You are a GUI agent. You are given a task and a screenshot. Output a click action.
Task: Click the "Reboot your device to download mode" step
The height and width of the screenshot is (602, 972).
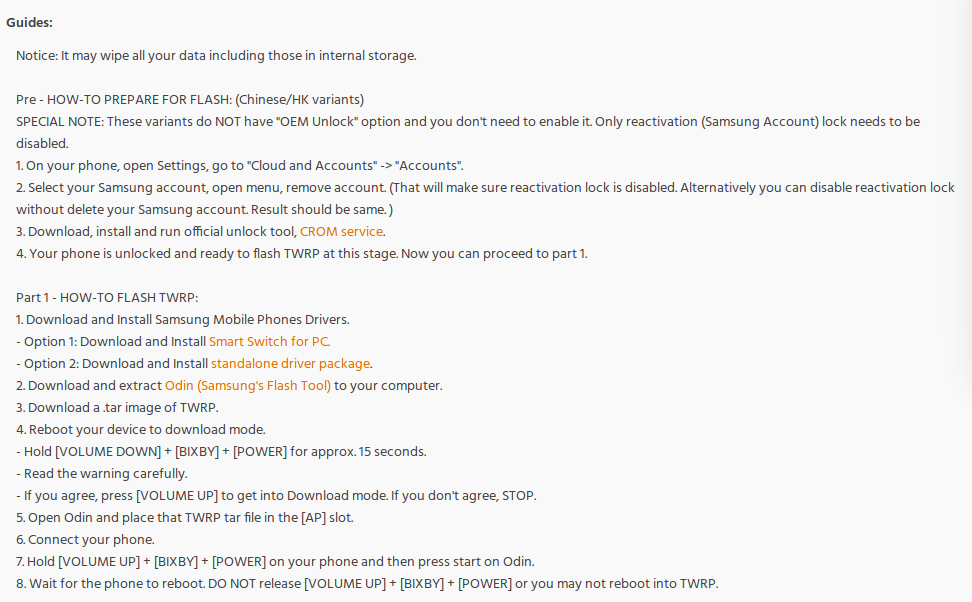140,429
